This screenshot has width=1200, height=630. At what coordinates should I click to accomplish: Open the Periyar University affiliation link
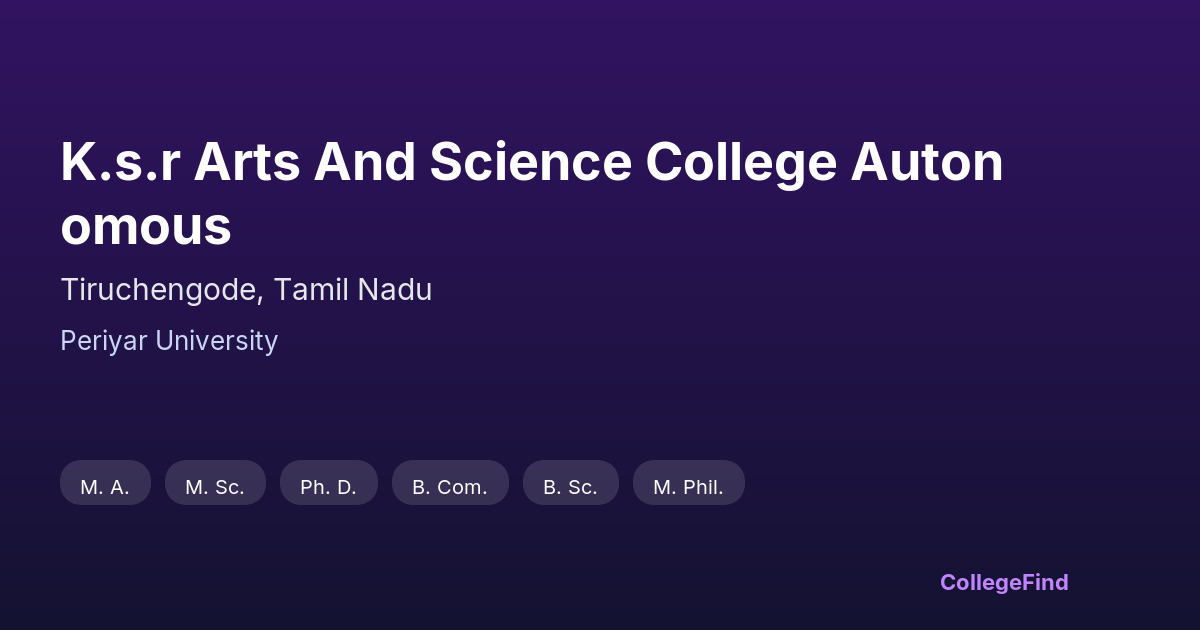tap(169, 341)
